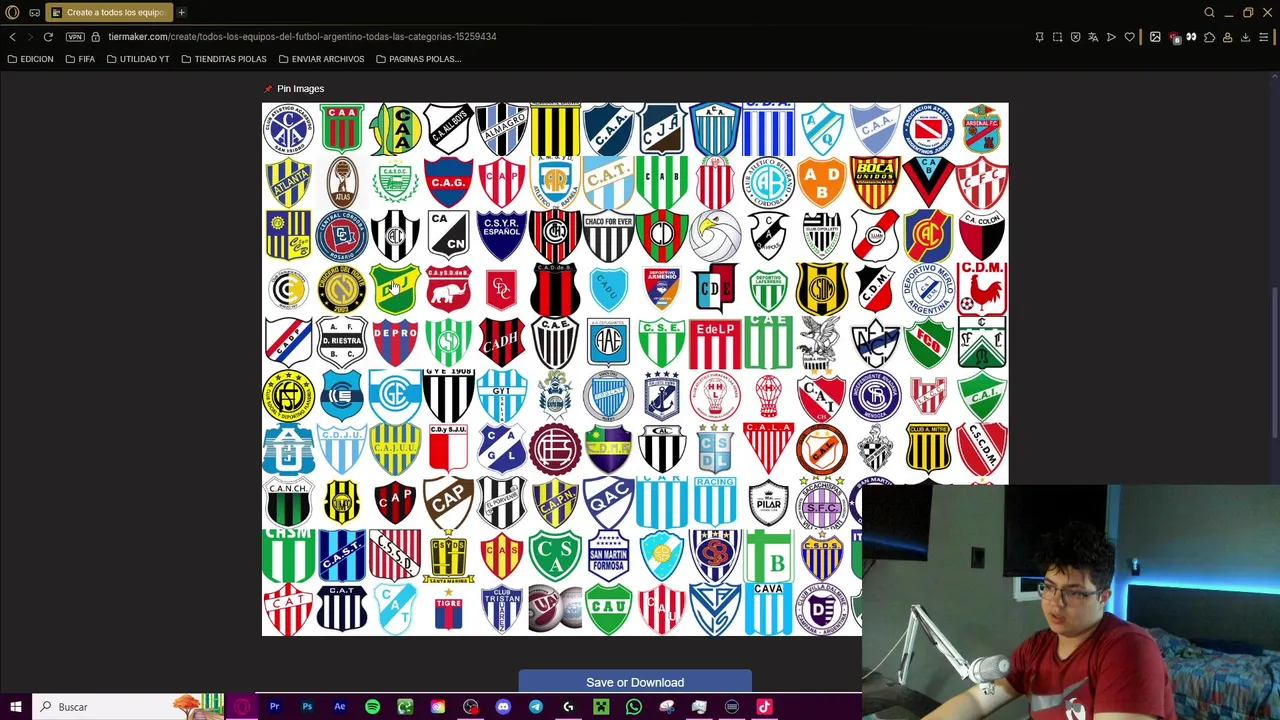Open the workspaces icon beside the Opera logo
1280x720 pixels.
click(x=34, y=12)
